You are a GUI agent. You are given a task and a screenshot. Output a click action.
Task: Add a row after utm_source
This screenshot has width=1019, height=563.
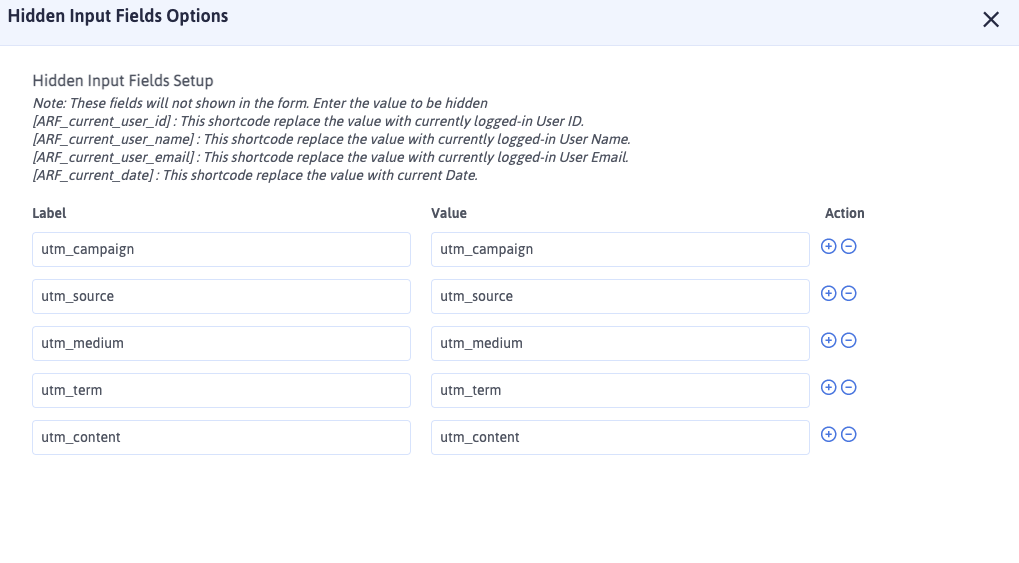pyautogui.click(x=828, y=293)
